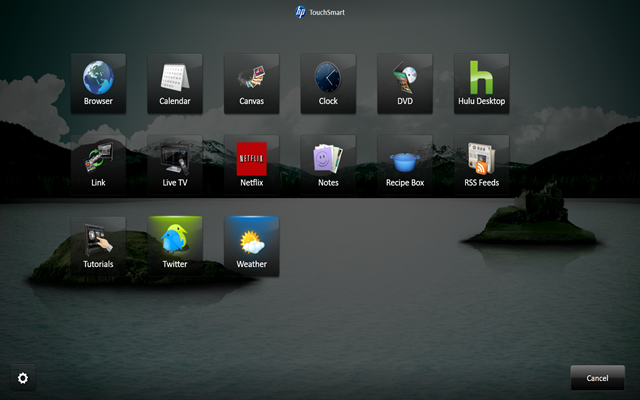Launch the Calendar app tile
The width and height of the screenshot is (640, 400).
[175, 84]
